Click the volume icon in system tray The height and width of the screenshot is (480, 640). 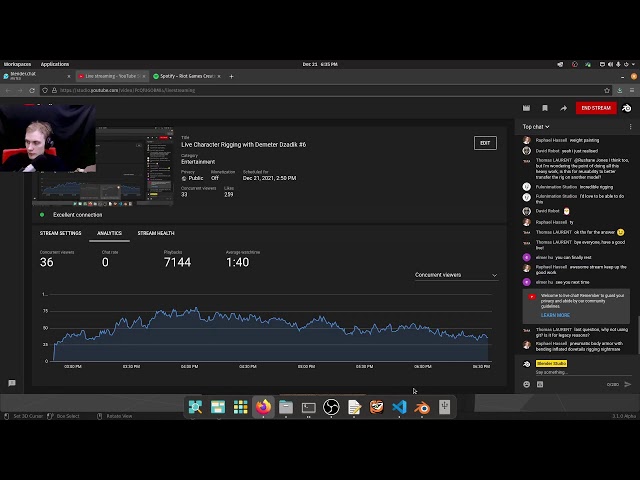pos(610,64)
